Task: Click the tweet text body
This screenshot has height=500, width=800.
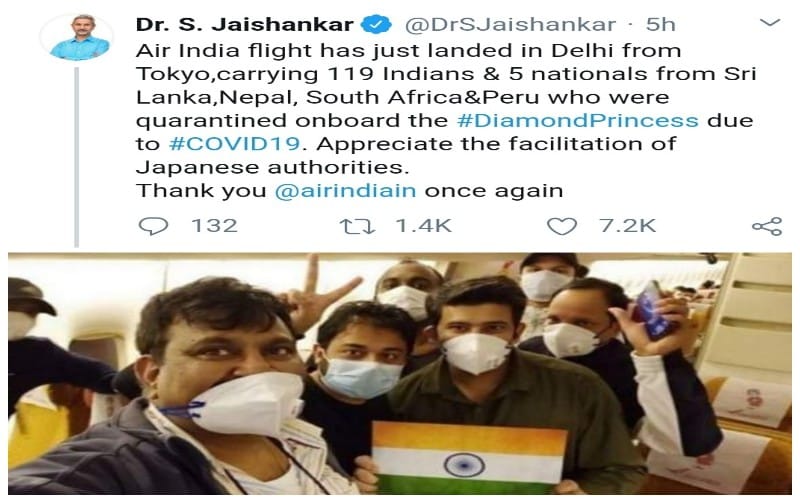Action: tap(445, 120)
